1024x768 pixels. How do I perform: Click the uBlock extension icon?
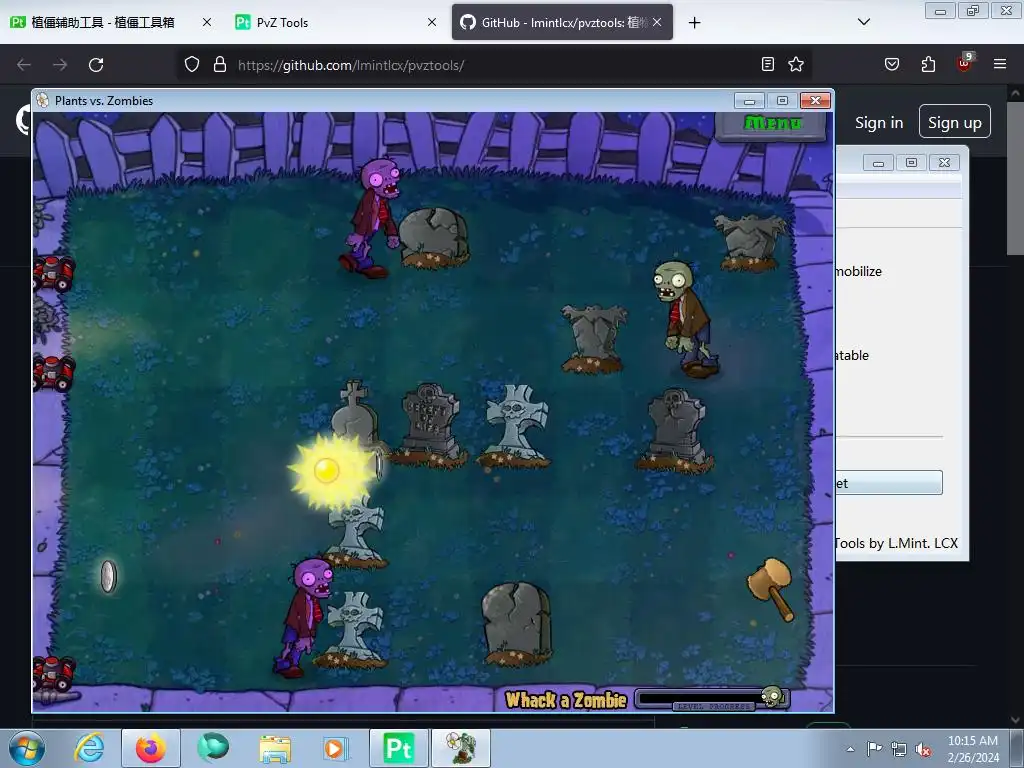965,63
